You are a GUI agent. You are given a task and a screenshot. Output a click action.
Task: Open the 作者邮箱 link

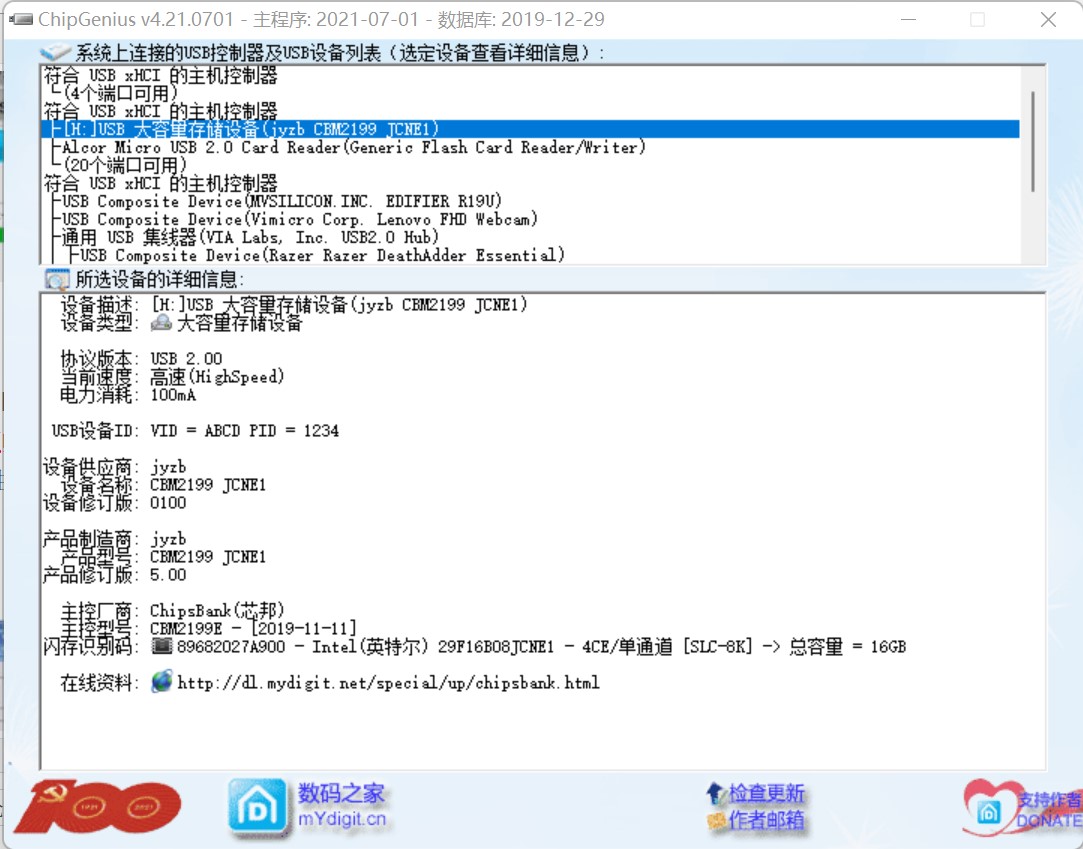pos(765,820)
